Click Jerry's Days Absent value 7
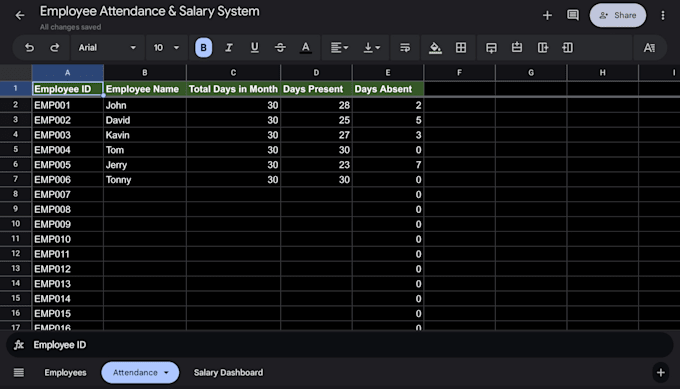The width and height of the screenshot is (680, 389). click(388, 165)
